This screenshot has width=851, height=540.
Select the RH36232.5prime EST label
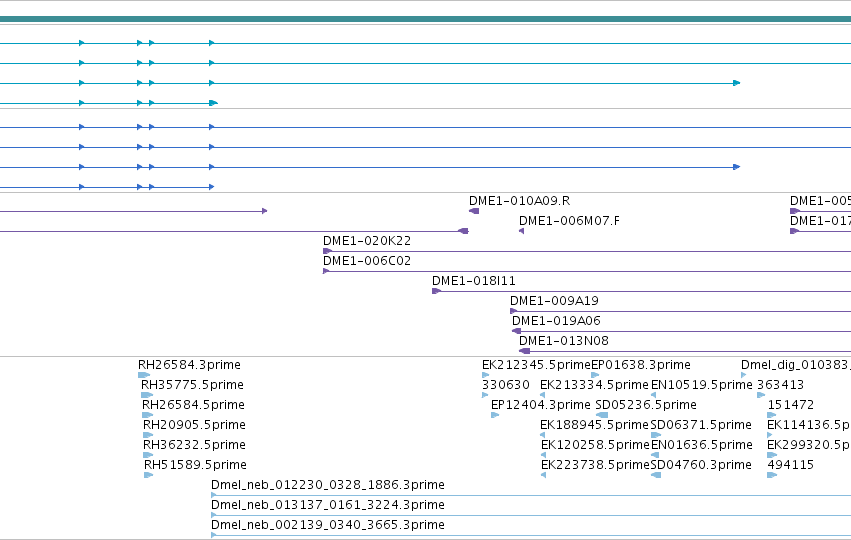click(194, 446)
